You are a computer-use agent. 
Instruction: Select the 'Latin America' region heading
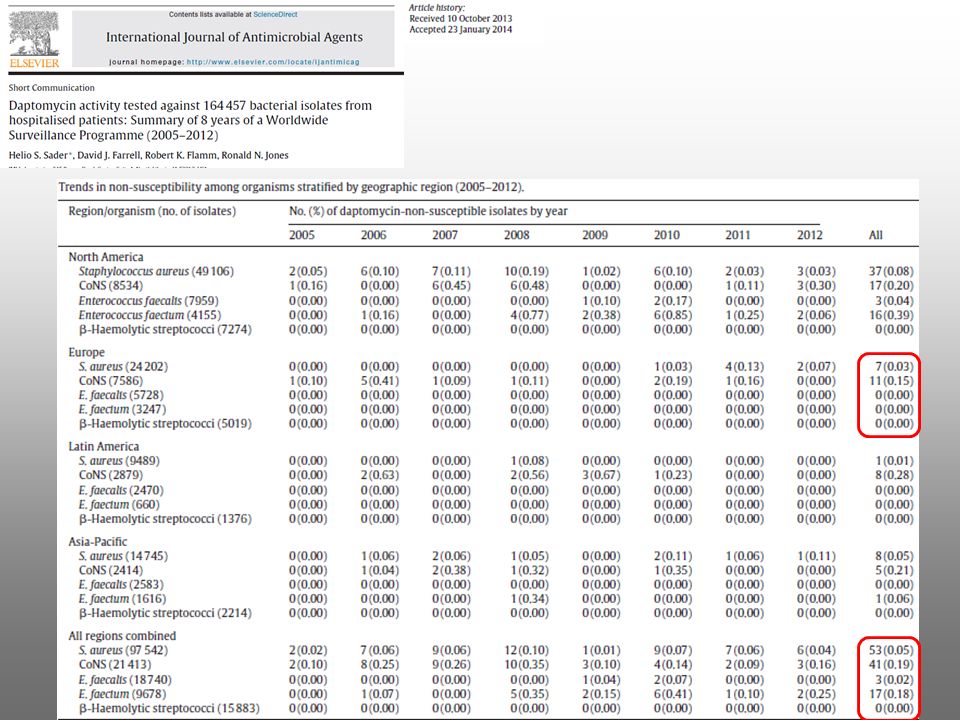[x=103, y=447]
